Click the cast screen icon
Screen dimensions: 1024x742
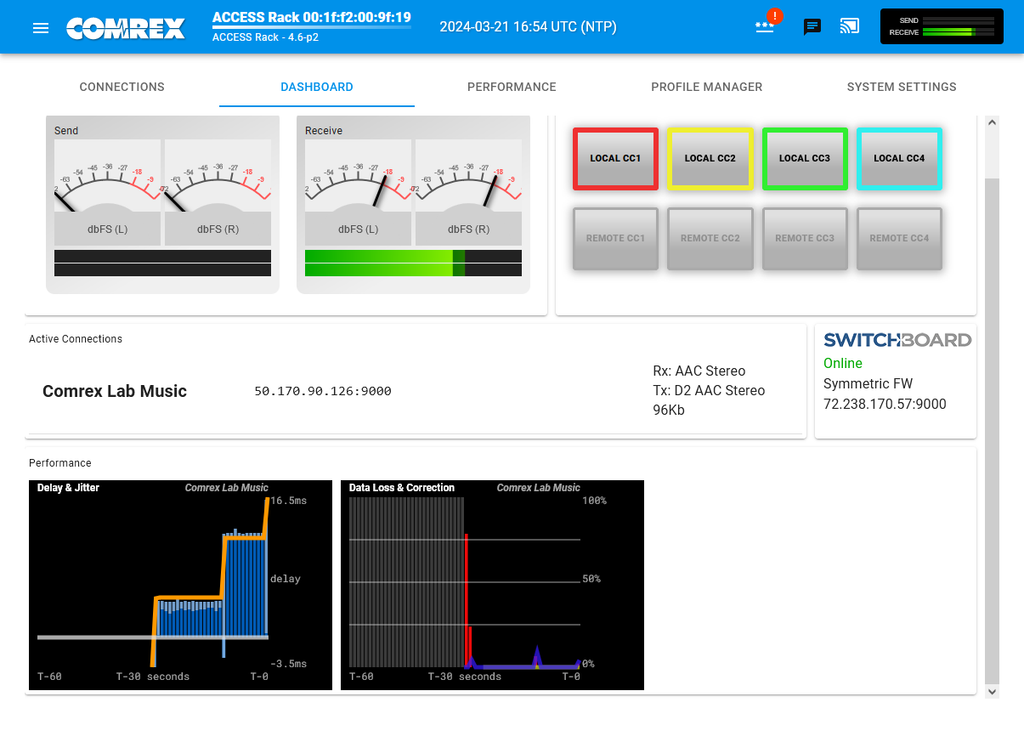tap(849, 26)
